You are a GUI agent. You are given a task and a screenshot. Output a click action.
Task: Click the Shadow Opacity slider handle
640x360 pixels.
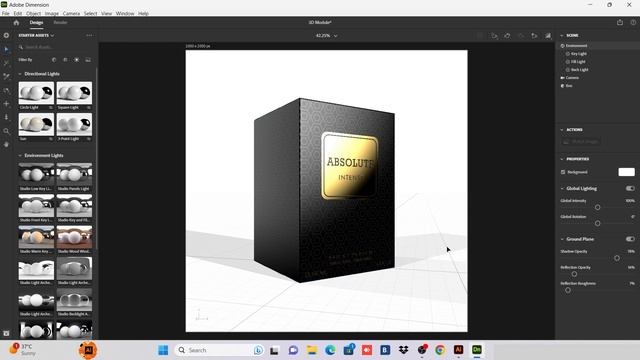pyautogui.click(x=617, y=258)
